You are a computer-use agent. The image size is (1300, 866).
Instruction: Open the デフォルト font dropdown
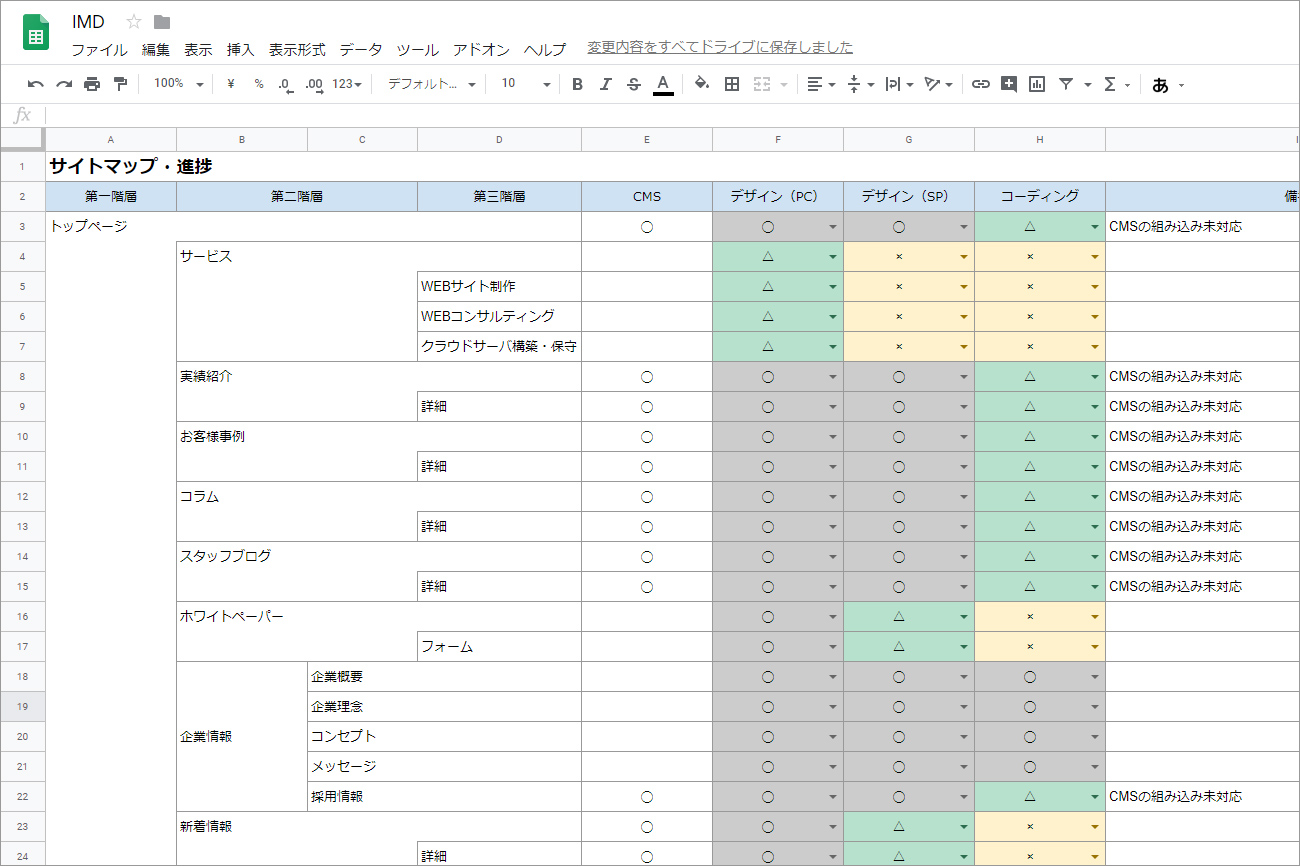432,84
